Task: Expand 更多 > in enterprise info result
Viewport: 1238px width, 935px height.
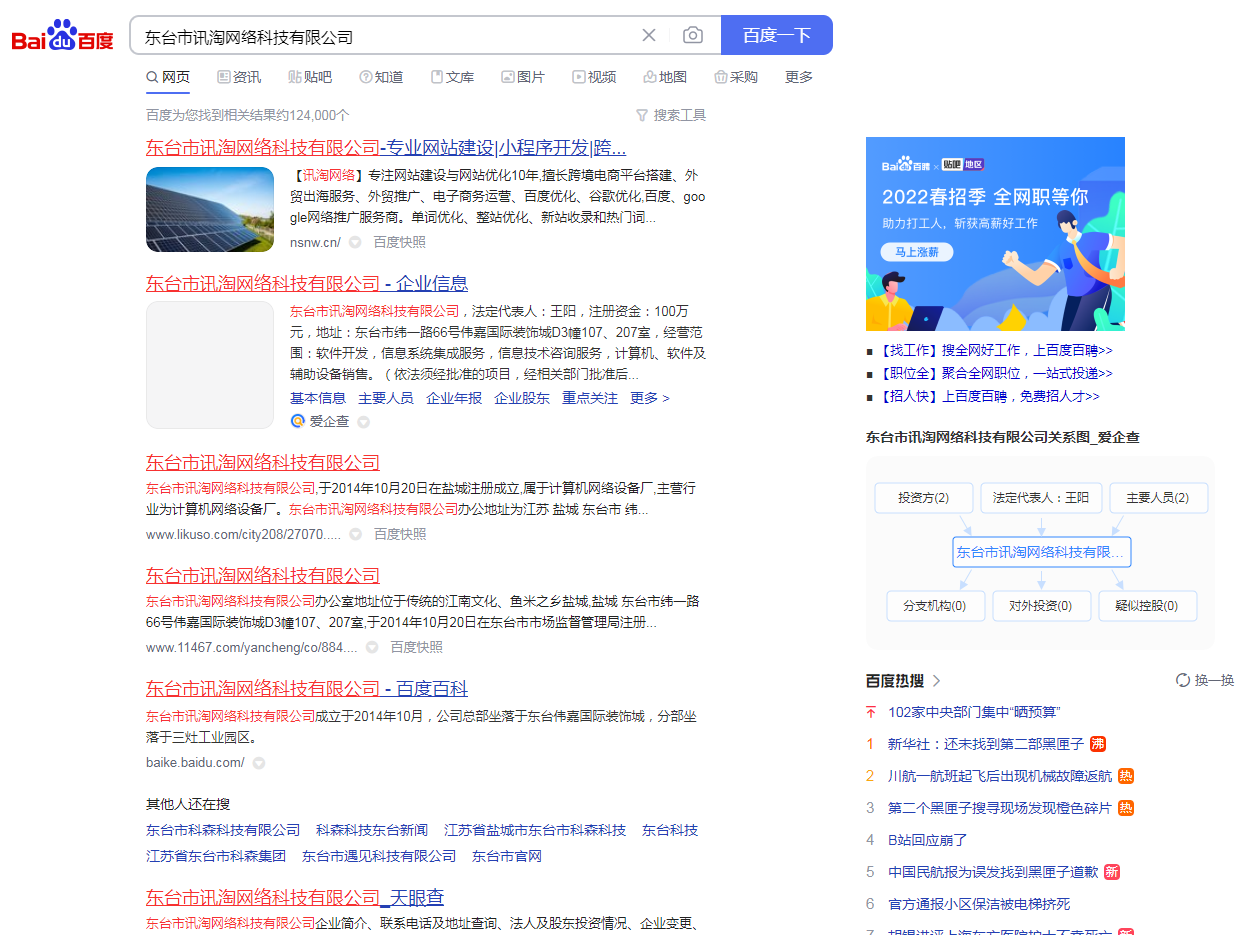Action: [x=650, y=398]
